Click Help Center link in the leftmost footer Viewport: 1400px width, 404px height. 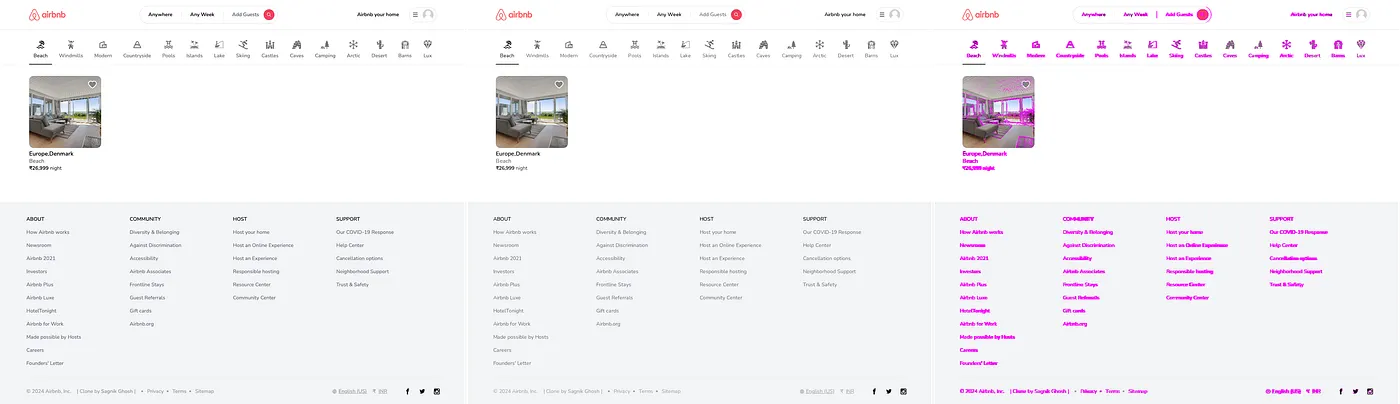(350, 245)
